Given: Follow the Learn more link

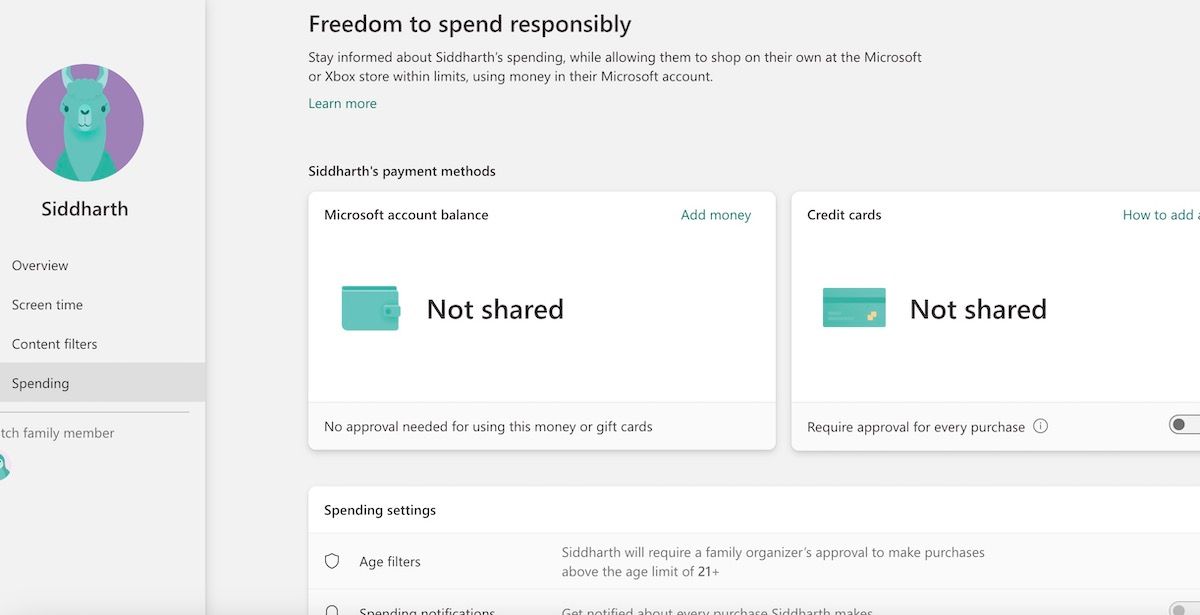Looking at the screenshot, I should (x=342, y=103).
